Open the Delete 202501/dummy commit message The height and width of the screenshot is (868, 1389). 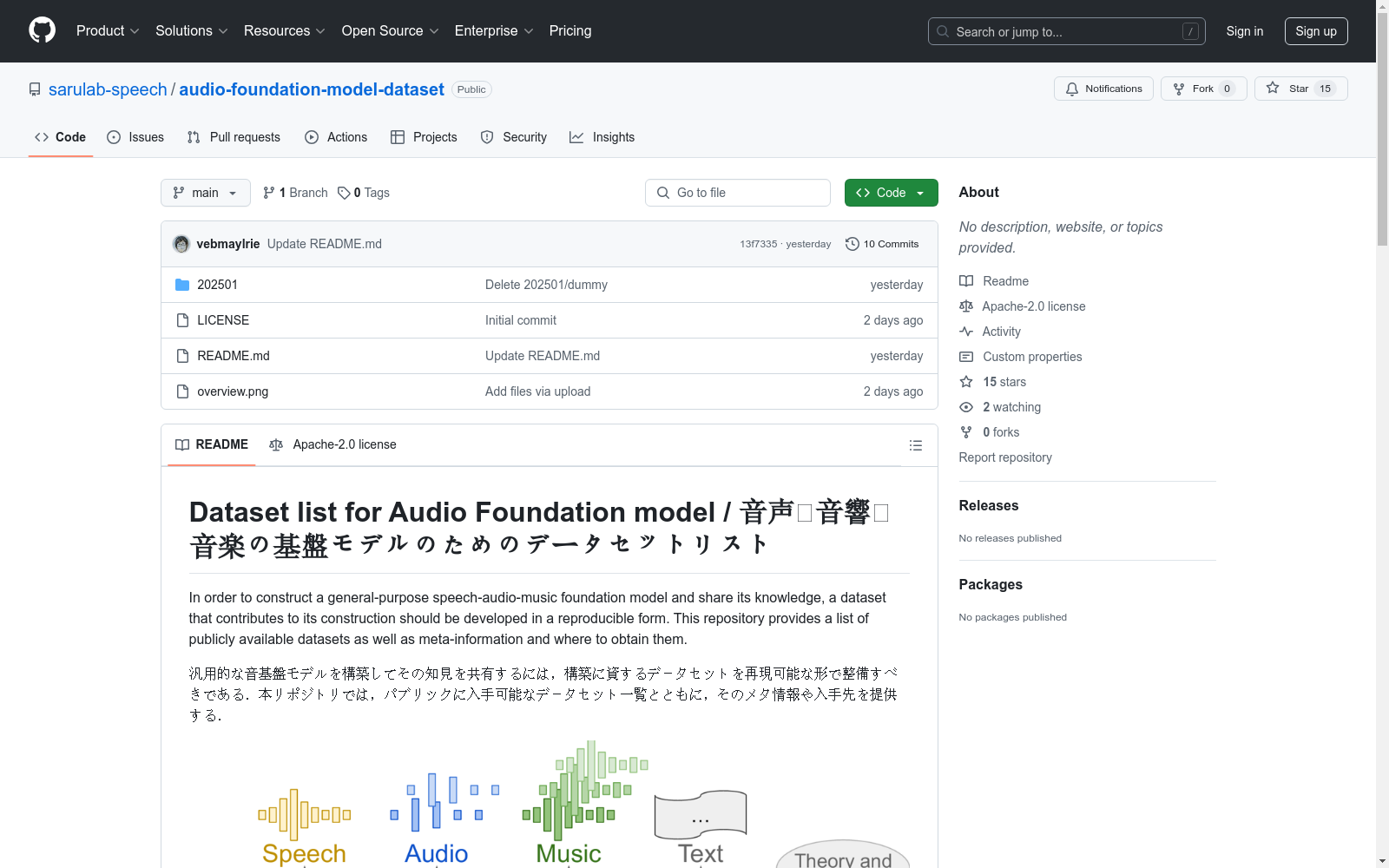pyautogui.click(x=546, y=285)
